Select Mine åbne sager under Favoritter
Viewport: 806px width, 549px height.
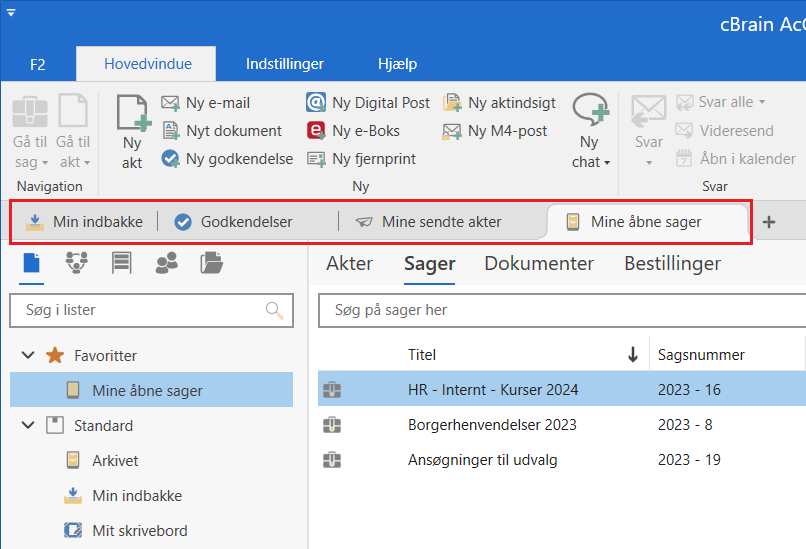[152, 390]
